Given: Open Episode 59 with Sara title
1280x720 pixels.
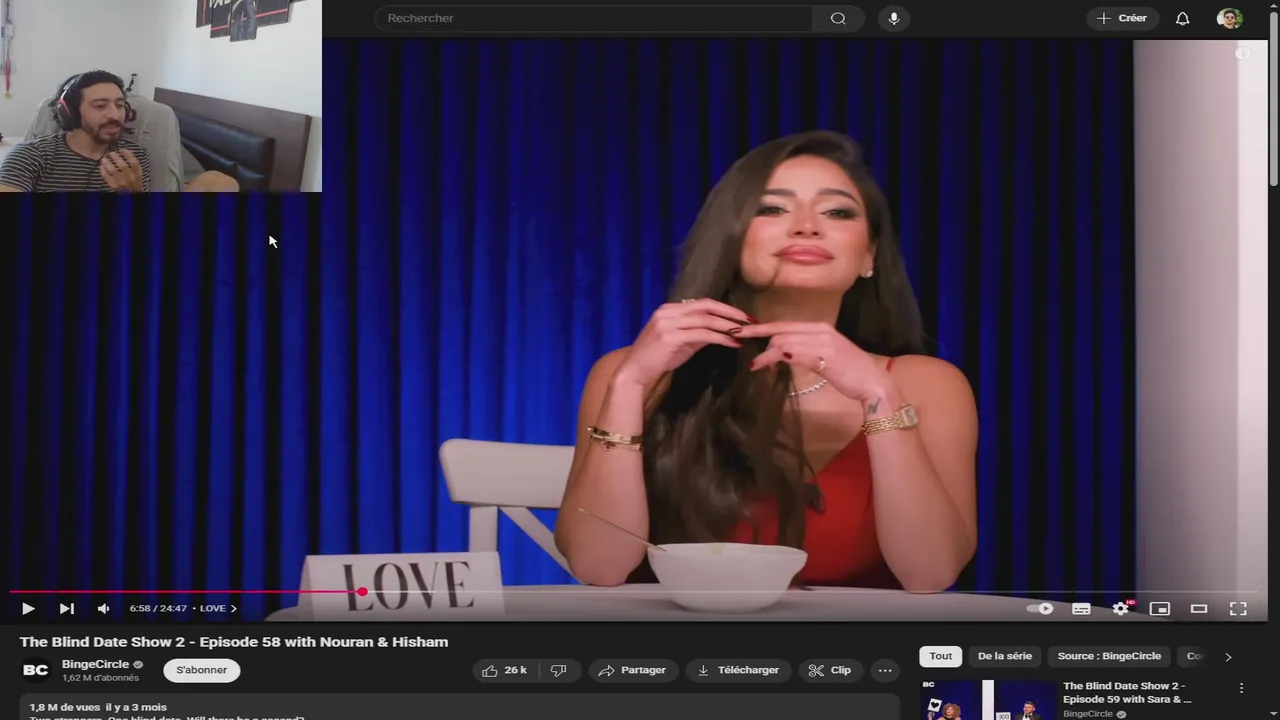Looking at the screenshot, I should [x=1127, y=692].
